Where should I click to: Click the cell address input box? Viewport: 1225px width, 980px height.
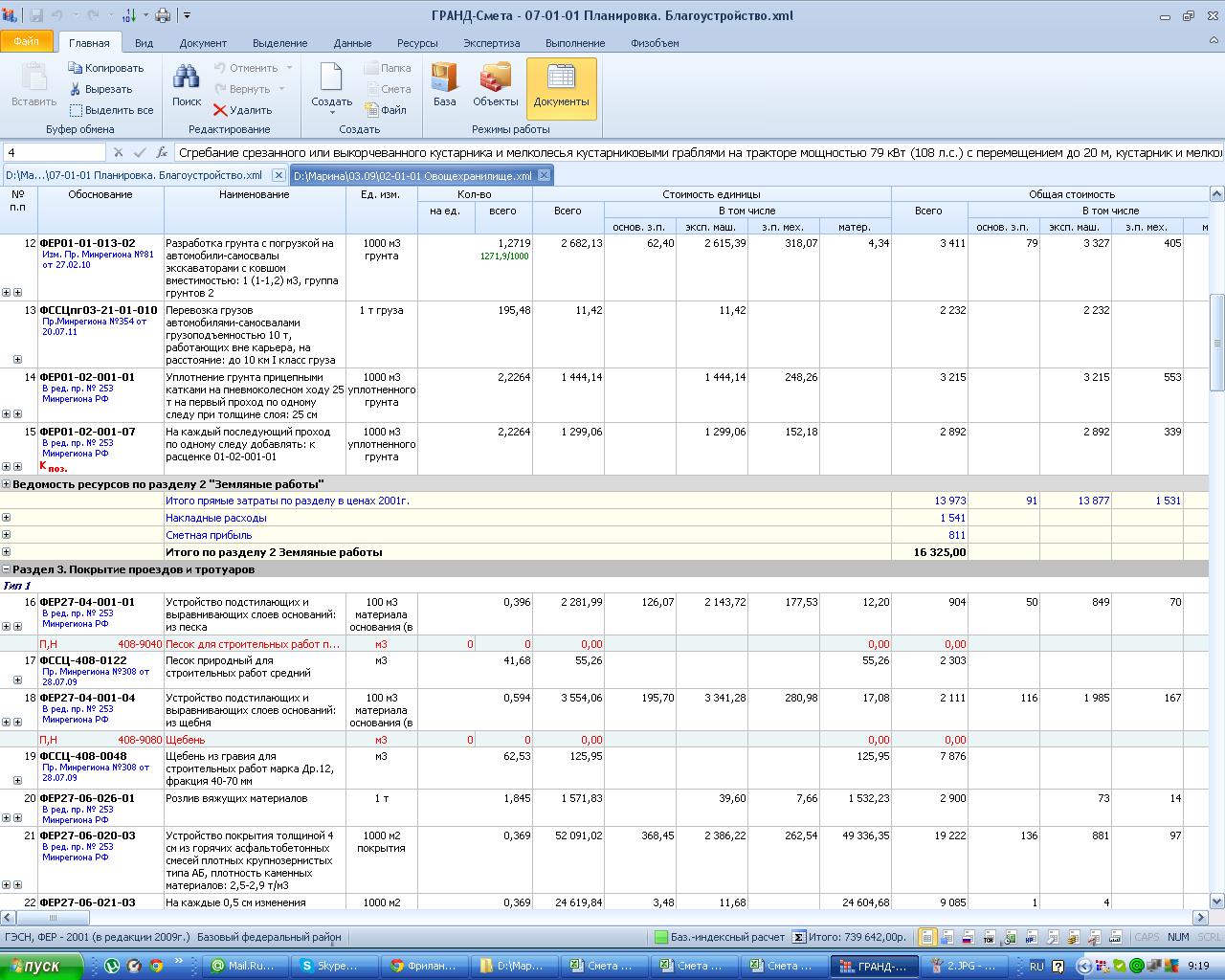pyautogui.click(x=54, y=152)
